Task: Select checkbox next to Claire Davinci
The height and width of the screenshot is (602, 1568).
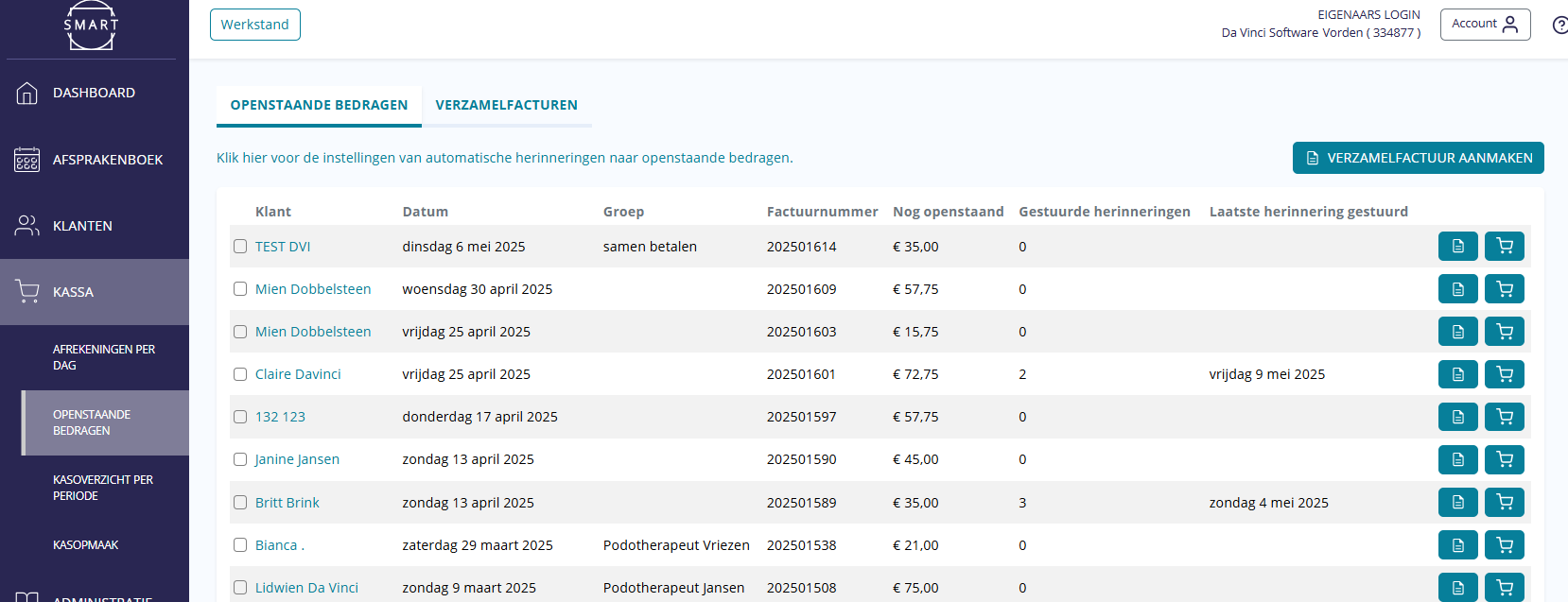Action: point(240,374)
